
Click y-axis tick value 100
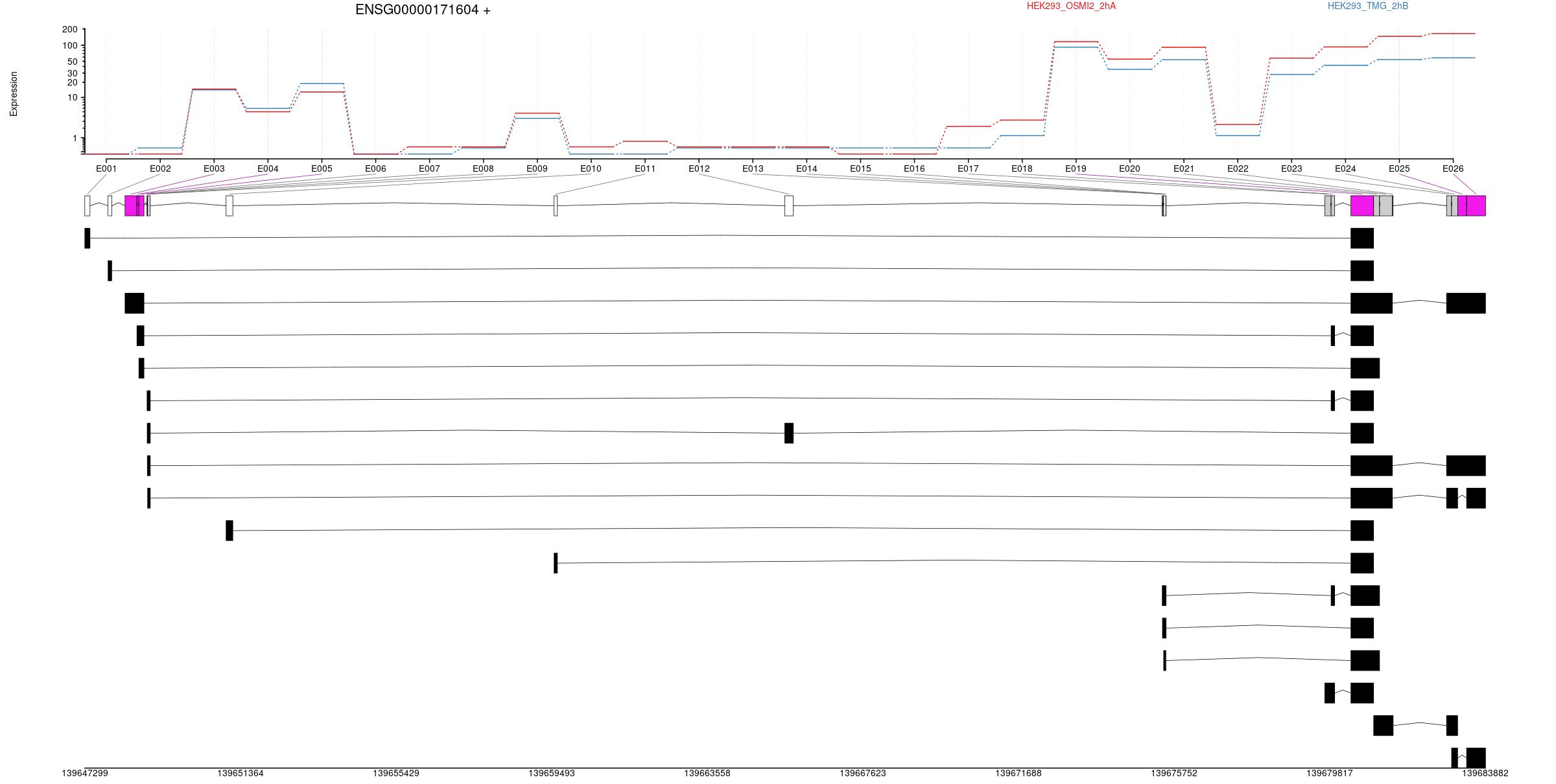70,46
